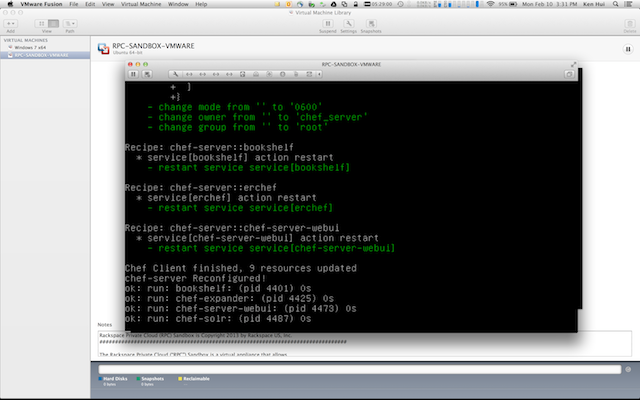Click the disk usage bar in Library
Viewport: 640px width, 400px height.
(x=360, y=369)
